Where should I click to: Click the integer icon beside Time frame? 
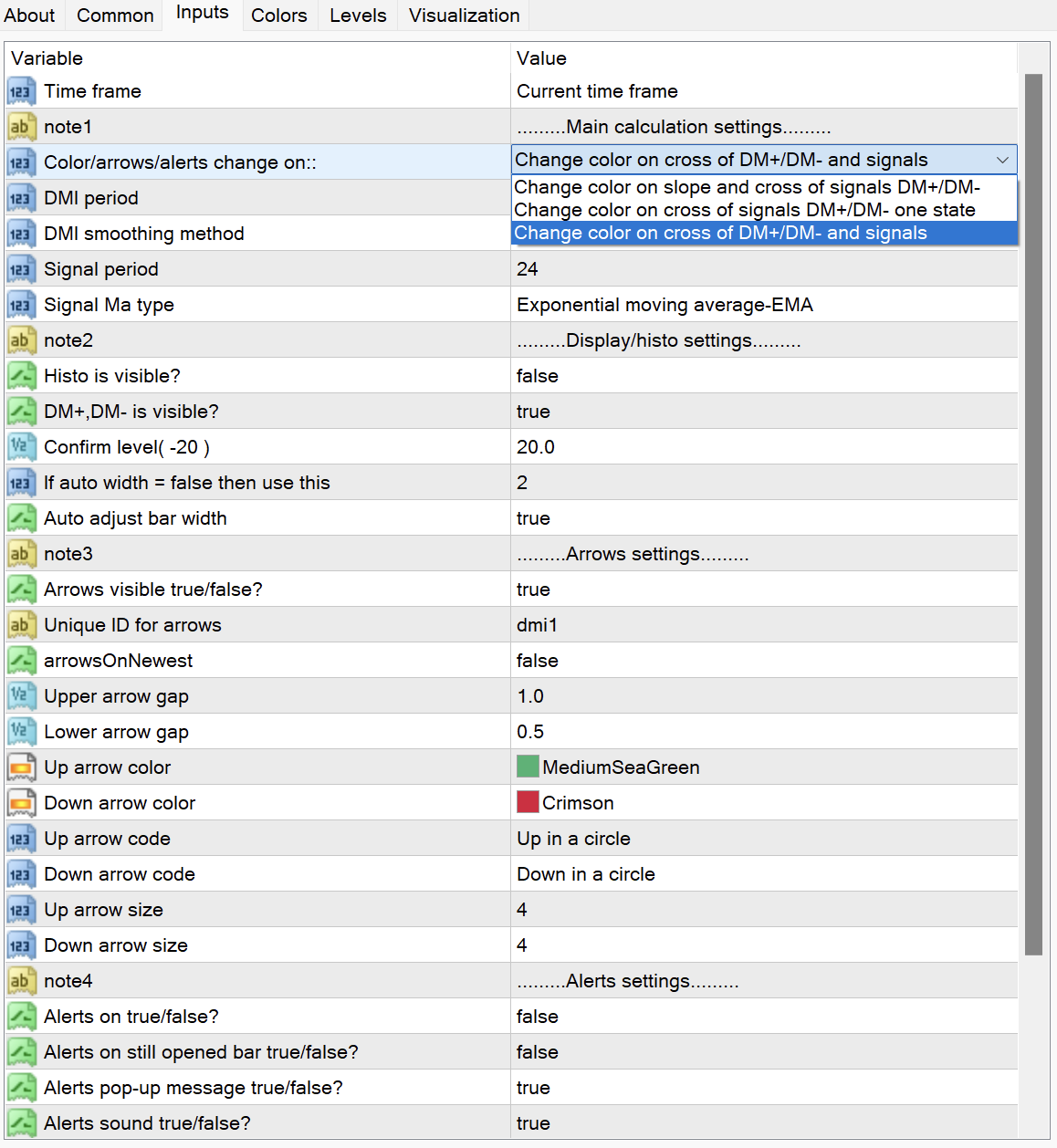tap(20, 91)
